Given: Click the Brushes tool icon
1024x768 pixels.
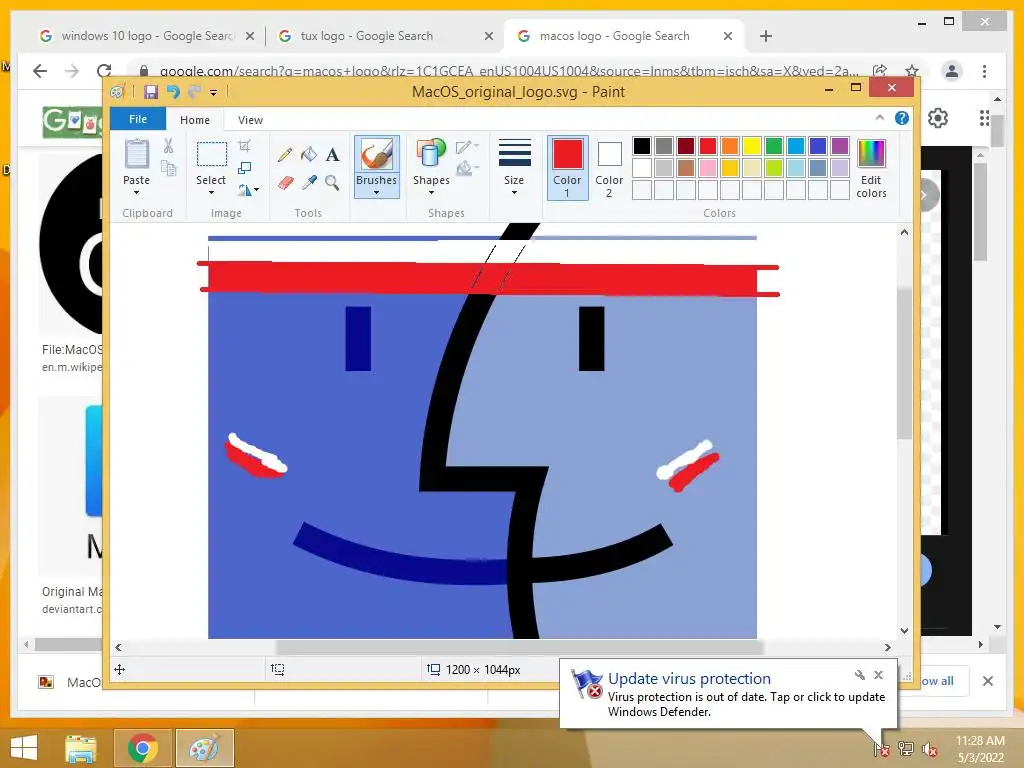Looking at the screenshot, I should [376, 154].
